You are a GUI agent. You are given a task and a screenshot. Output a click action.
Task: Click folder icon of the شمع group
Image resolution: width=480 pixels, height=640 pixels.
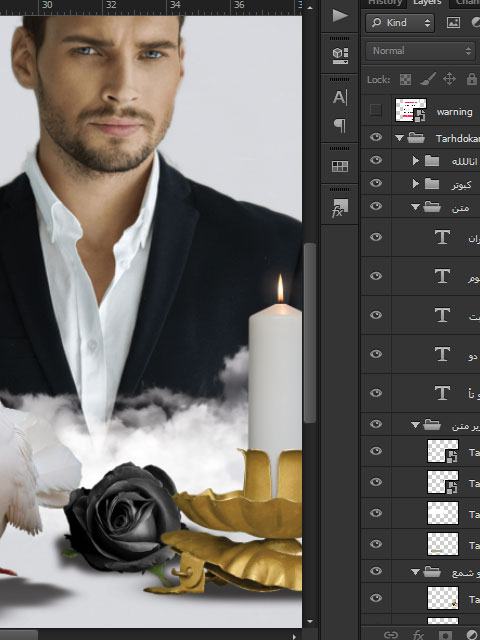[432, 572]
